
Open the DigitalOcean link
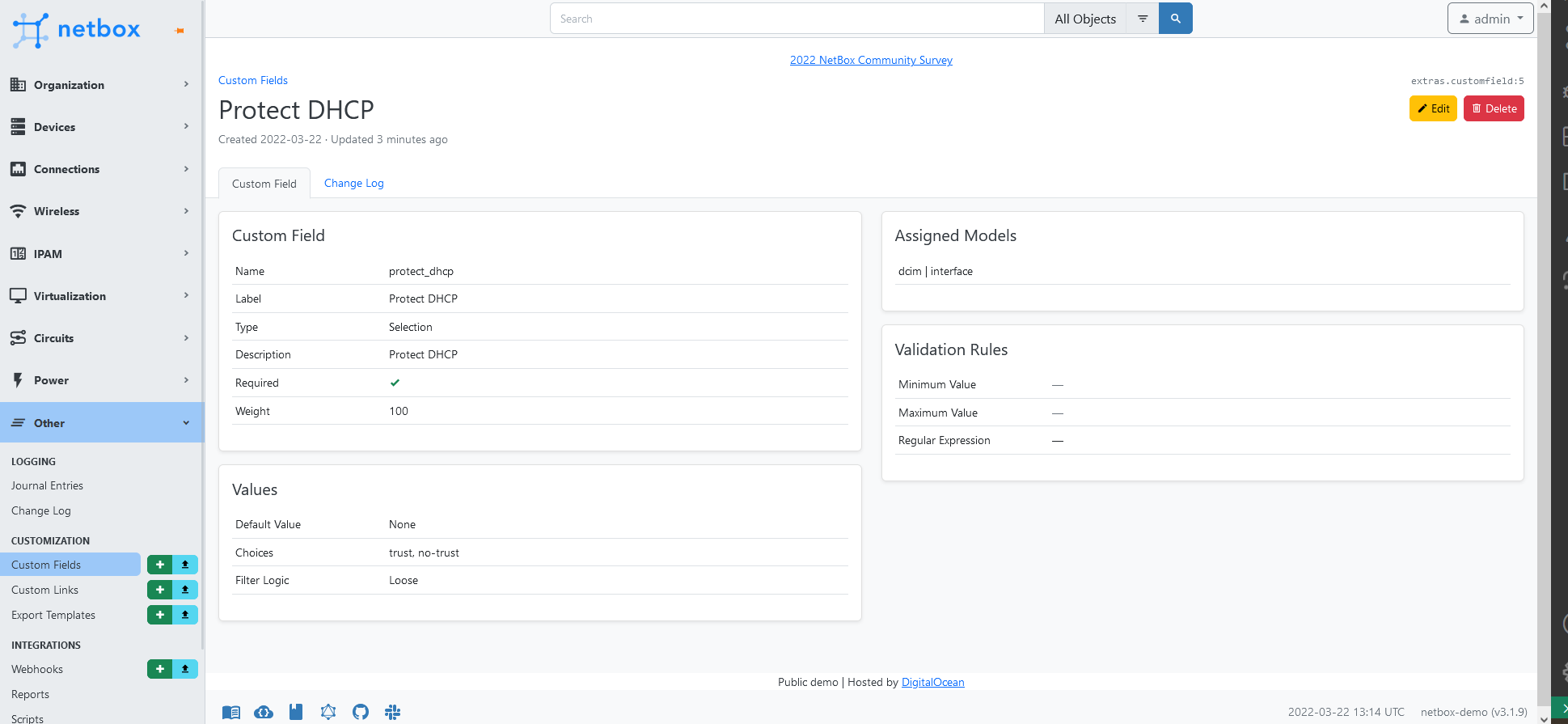pyautogui.click(x=932, y=682)
